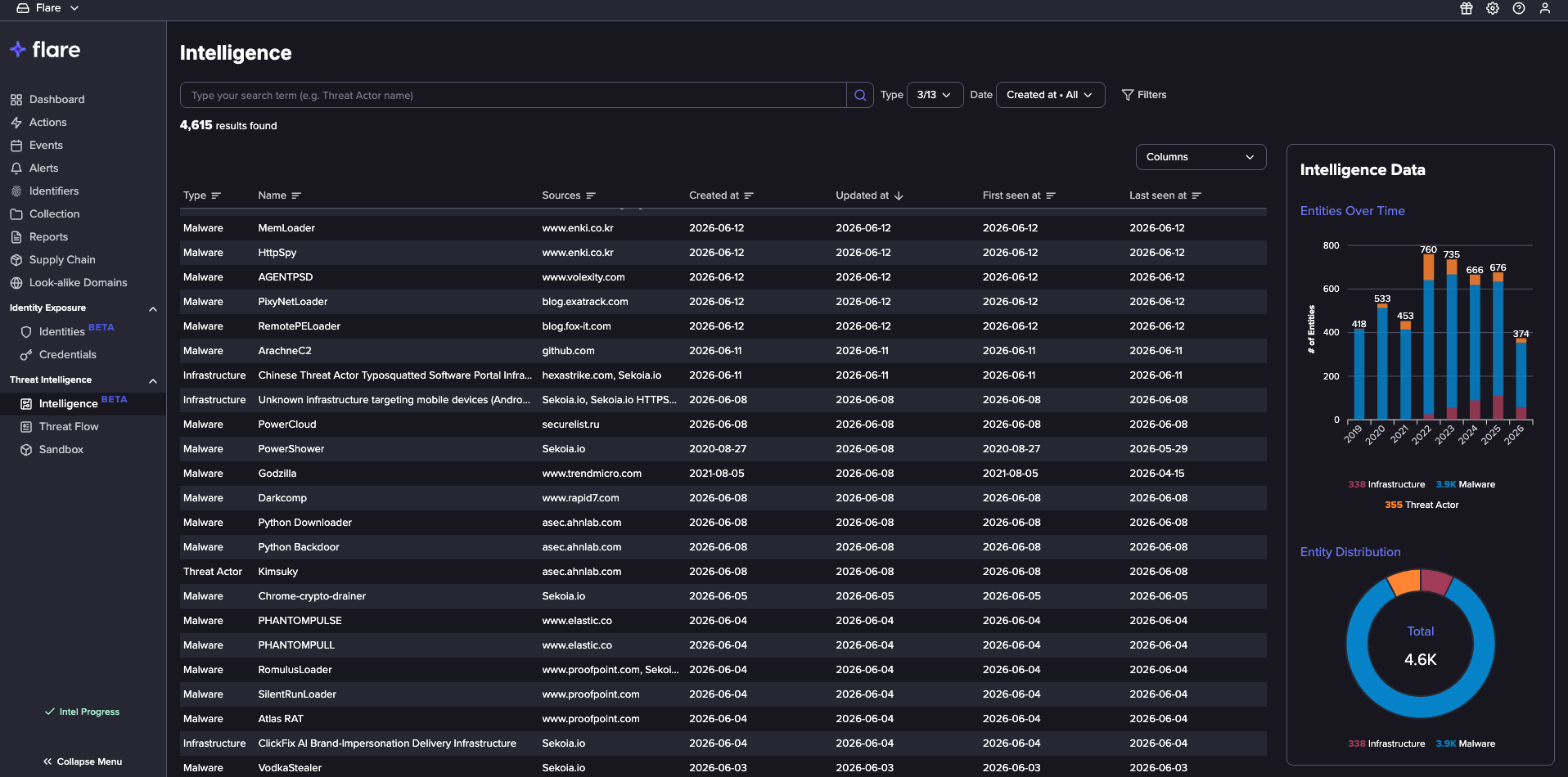This screenshot has width=1568, height=777.
Task: Click the Sandbox box icon
Action: coord(26,450)
